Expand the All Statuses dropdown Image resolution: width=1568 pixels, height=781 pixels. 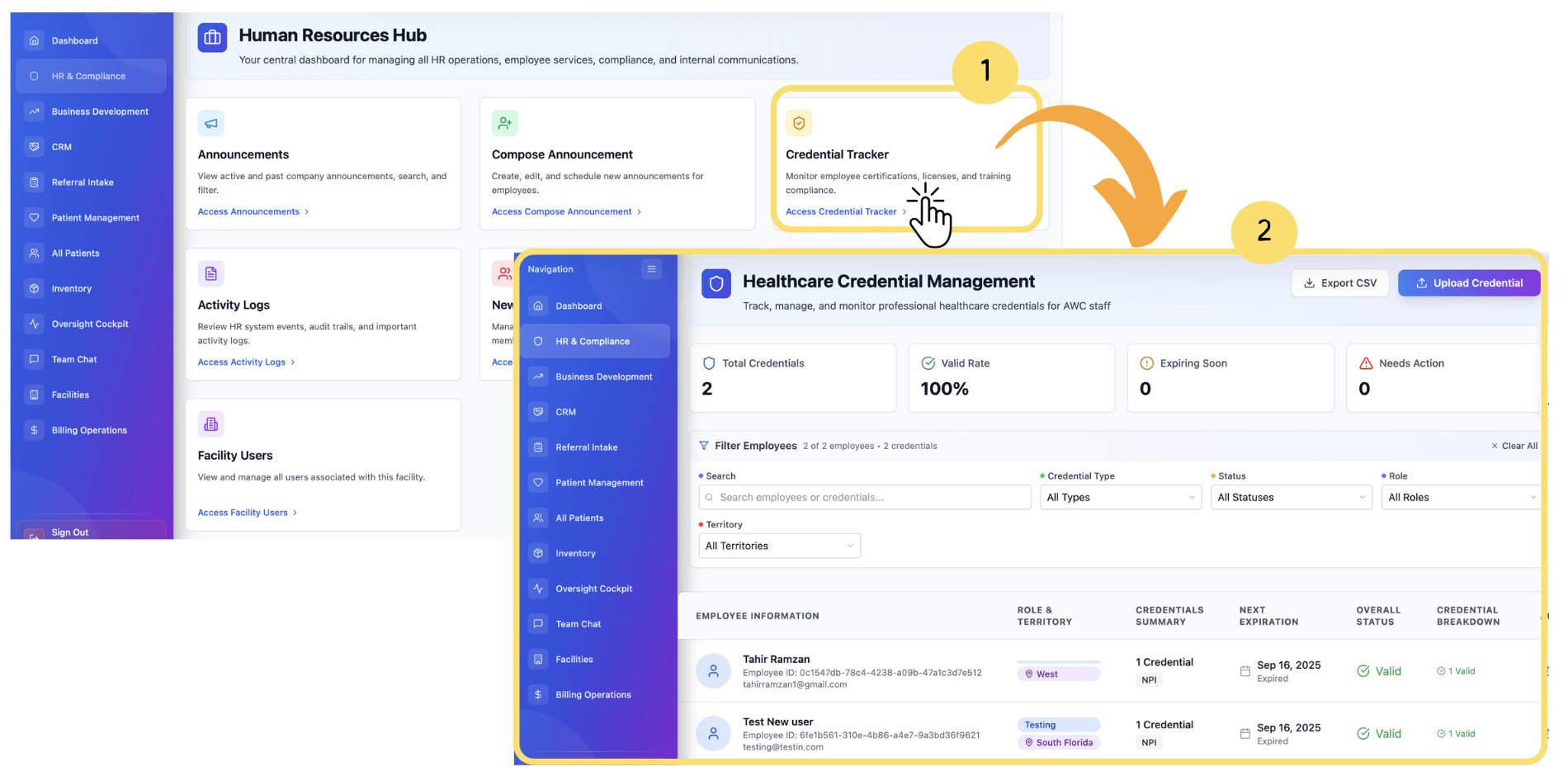coord(1291,497)
